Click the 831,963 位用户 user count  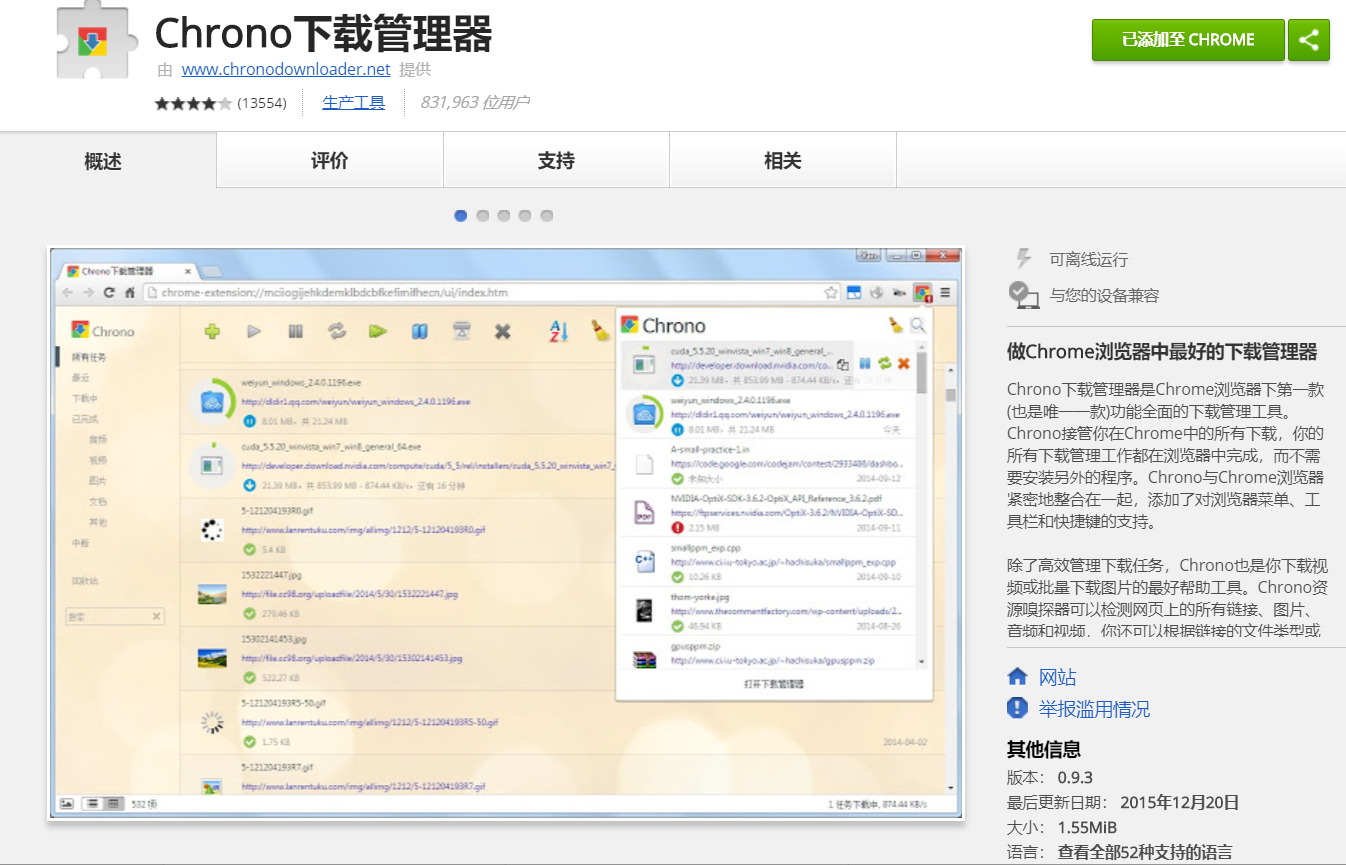click(x=474, y=102)
